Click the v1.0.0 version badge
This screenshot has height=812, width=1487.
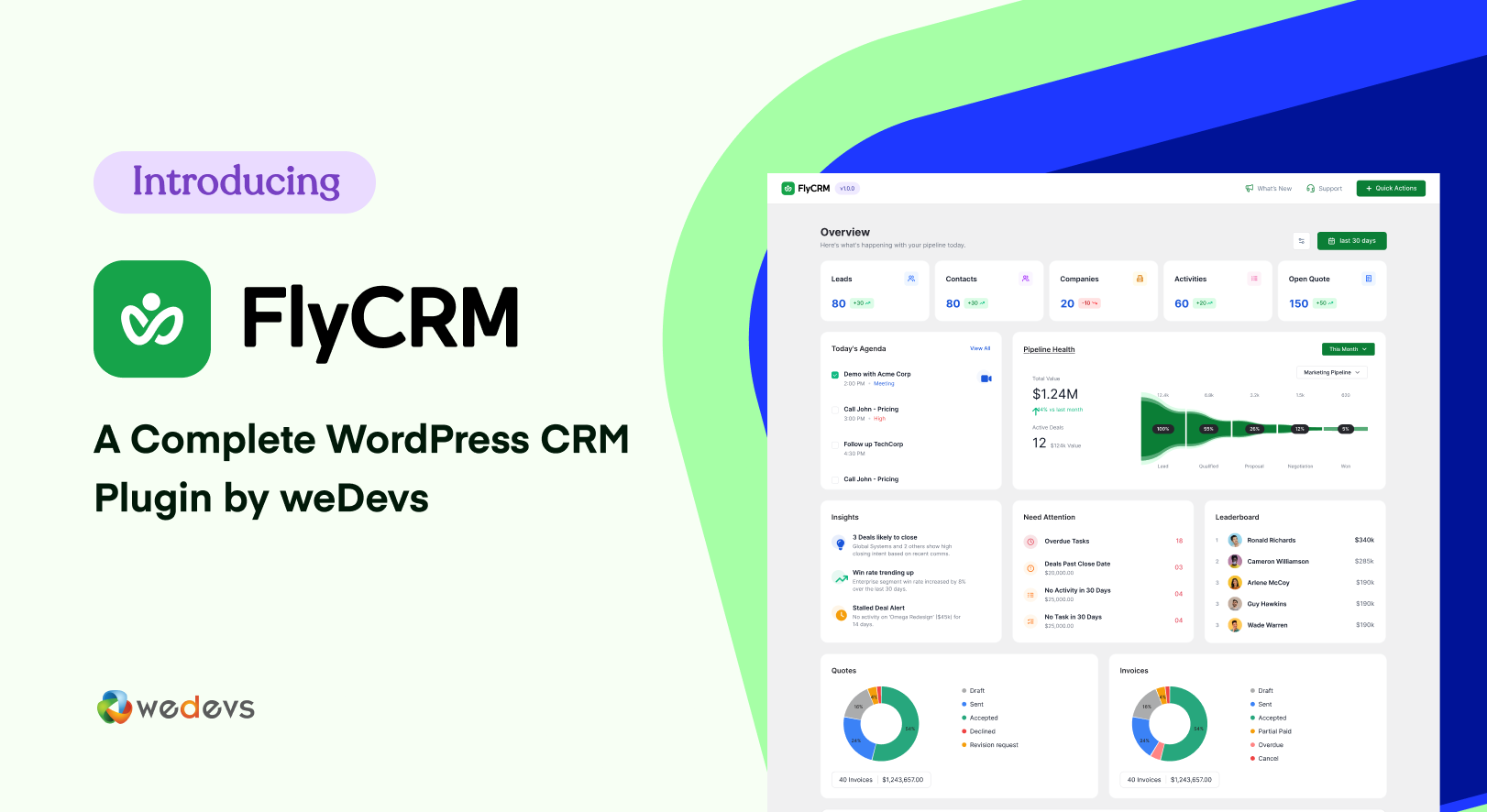[847, 189]
